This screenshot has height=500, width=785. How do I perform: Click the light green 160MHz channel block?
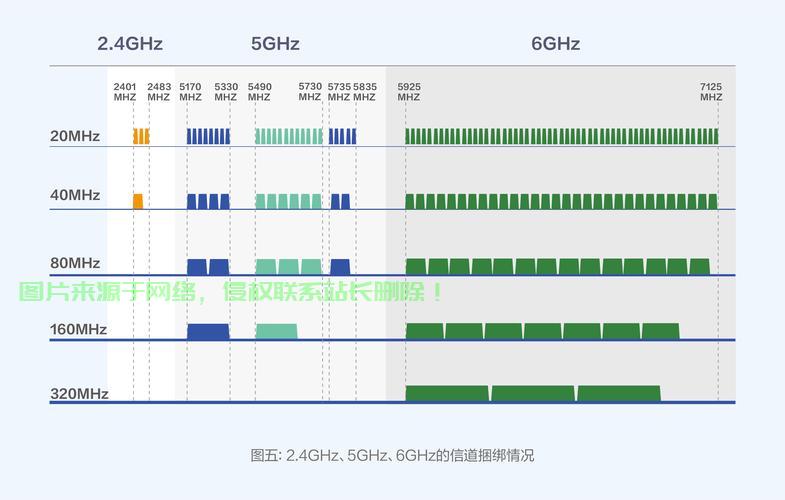pos(276,331)
